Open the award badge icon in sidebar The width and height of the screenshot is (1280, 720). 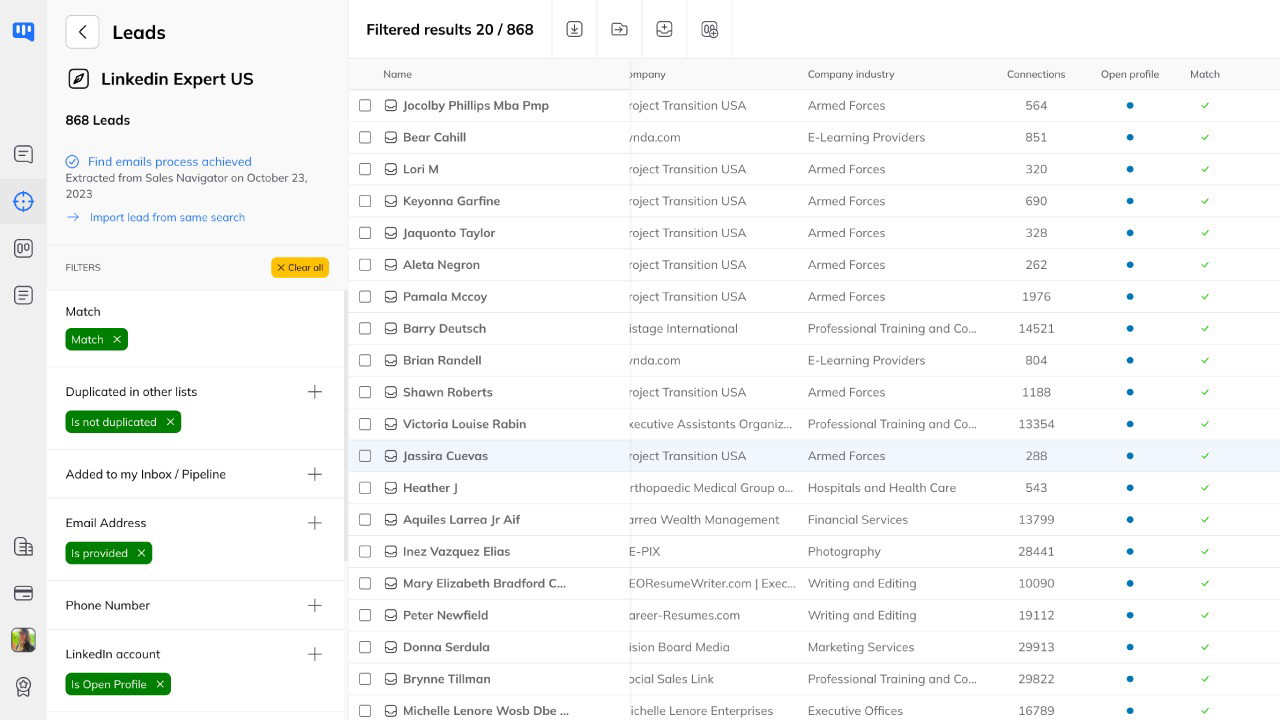click(x=23, y=687)
